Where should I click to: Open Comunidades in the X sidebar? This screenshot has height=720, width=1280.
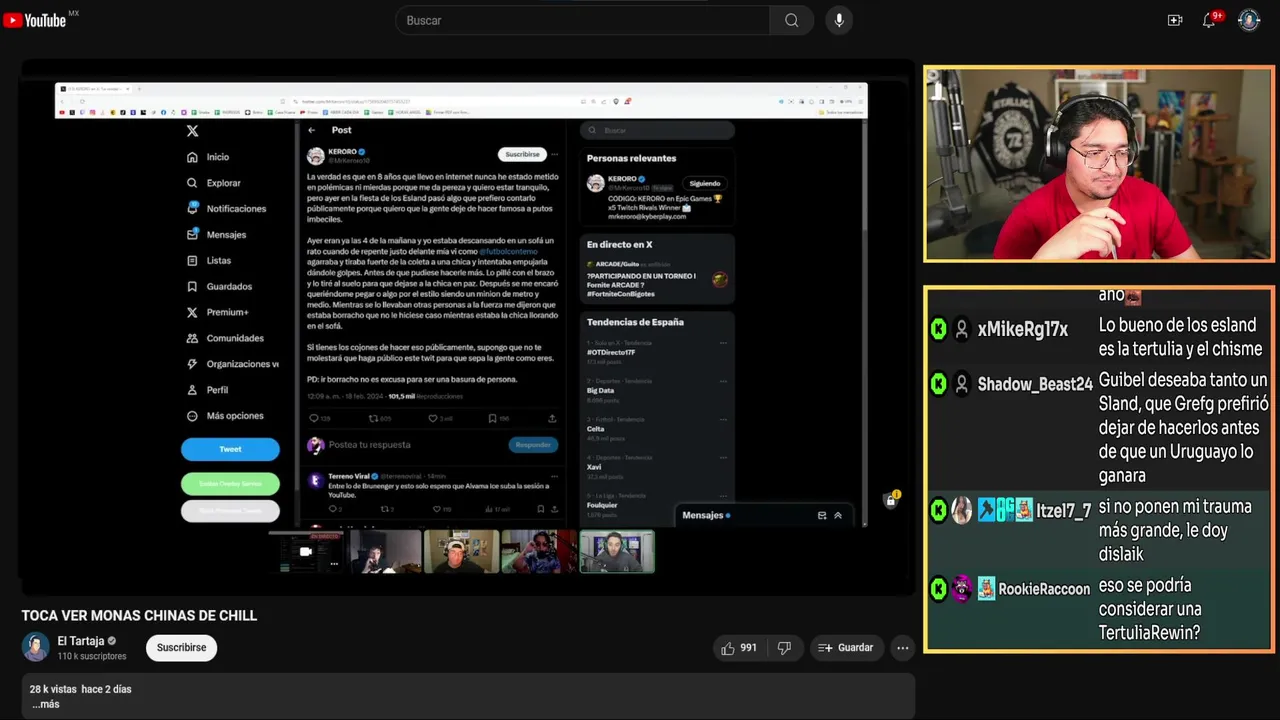tap(225, 339)
